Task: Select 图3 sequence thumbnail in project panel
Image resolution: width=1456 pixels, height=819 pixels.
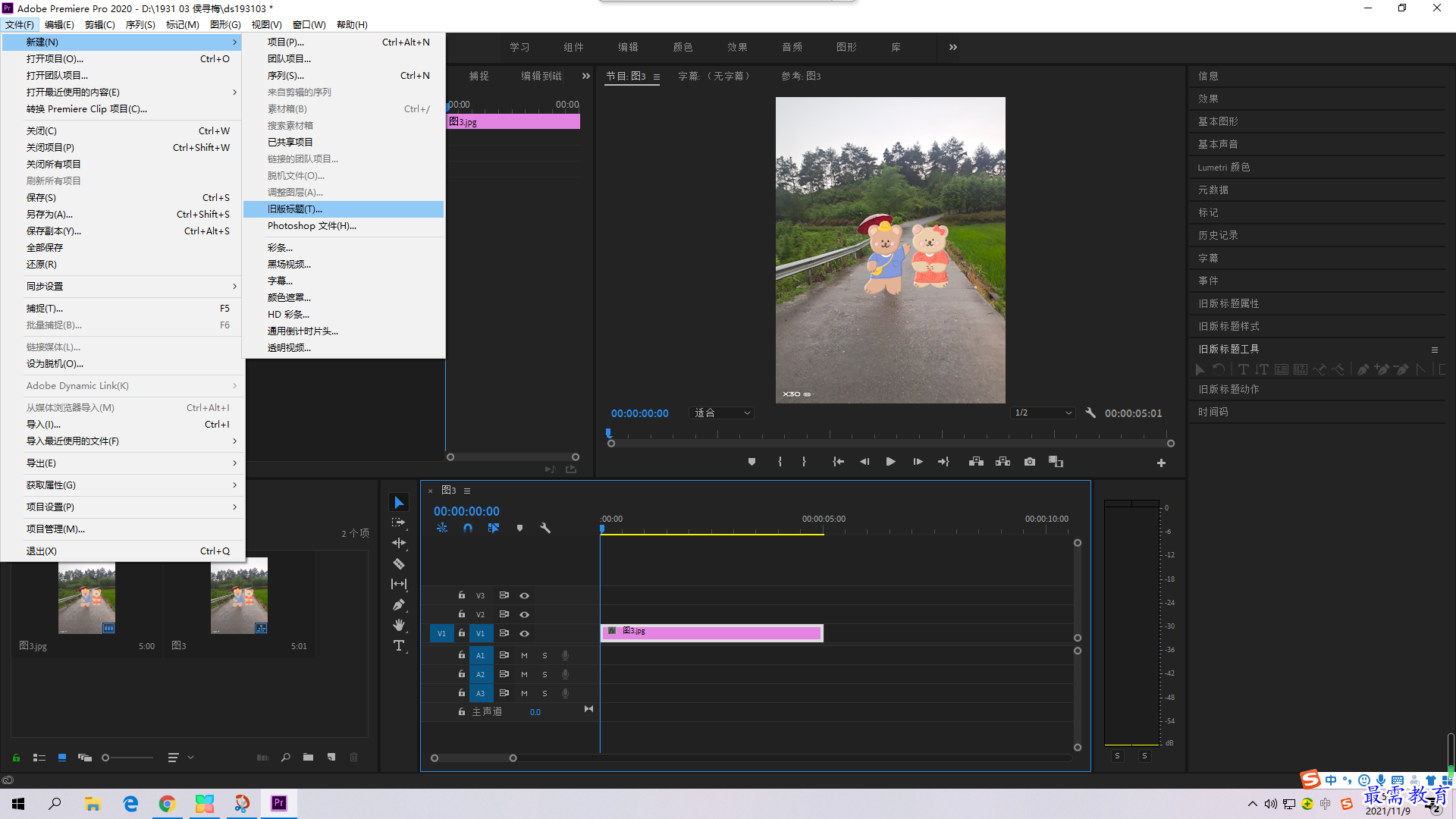Action: click(239, 595)
